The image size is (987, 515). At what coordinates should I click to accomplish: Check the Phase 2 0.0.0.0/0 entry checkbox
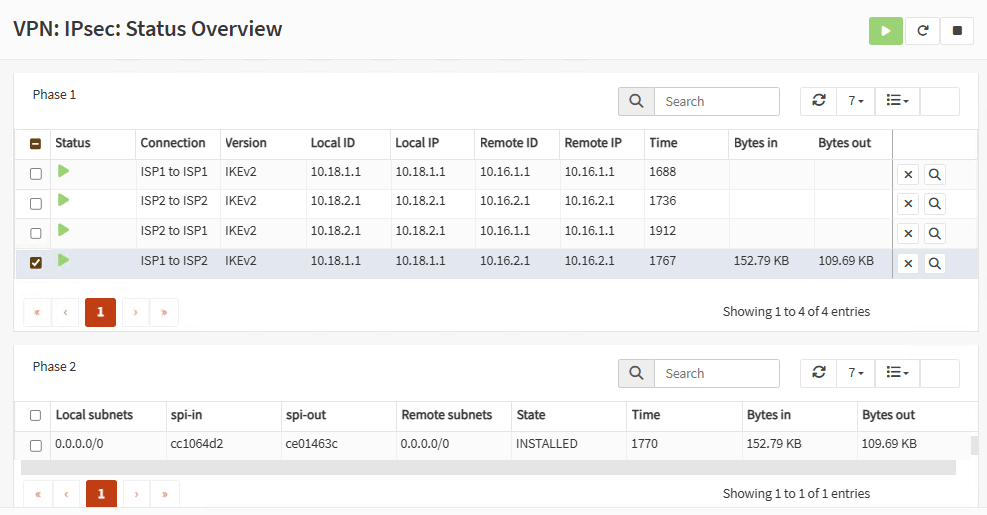(x=36, y=445)
